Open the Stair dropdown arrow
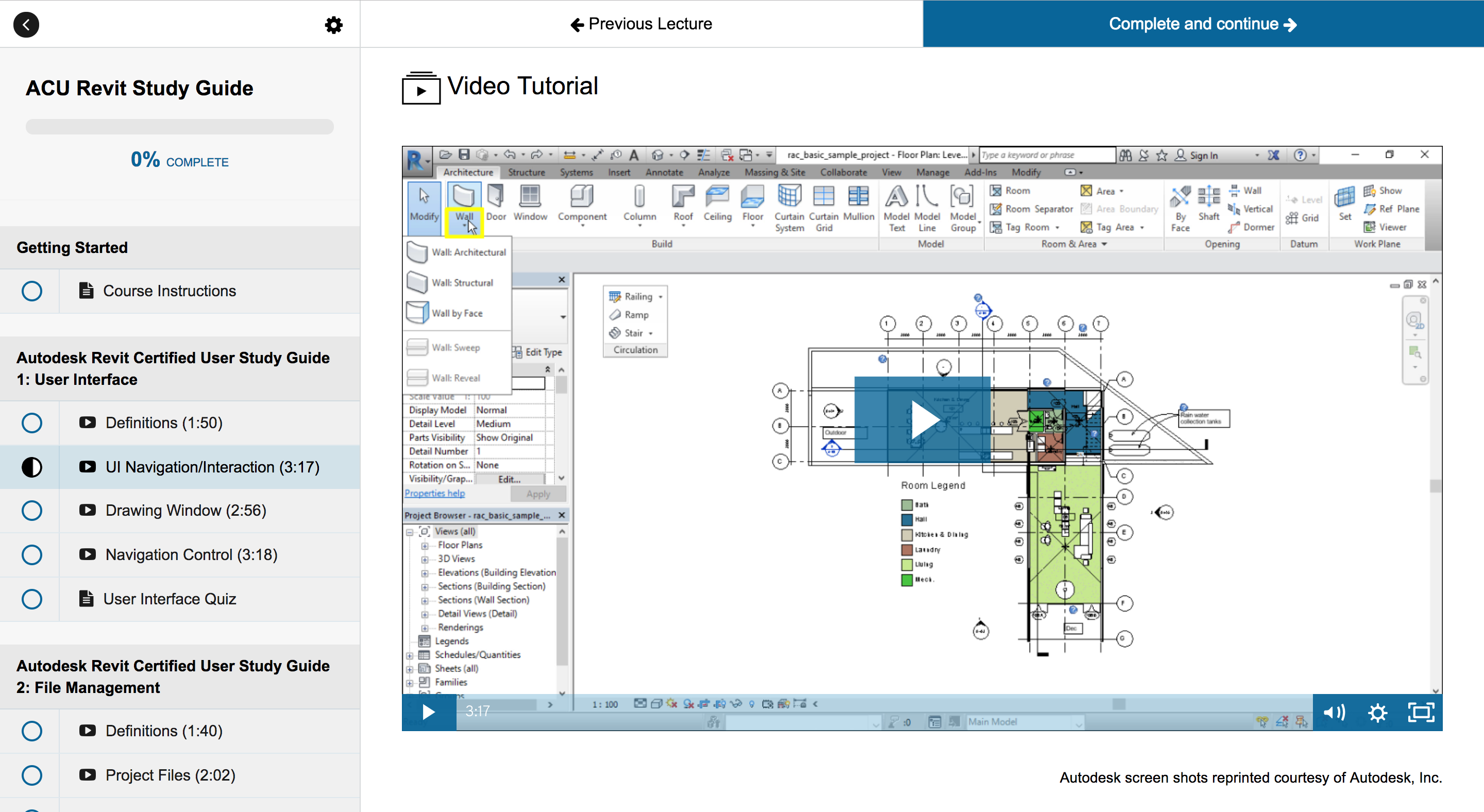This screenshot has width=1484, height=812. tap(651, 333)
